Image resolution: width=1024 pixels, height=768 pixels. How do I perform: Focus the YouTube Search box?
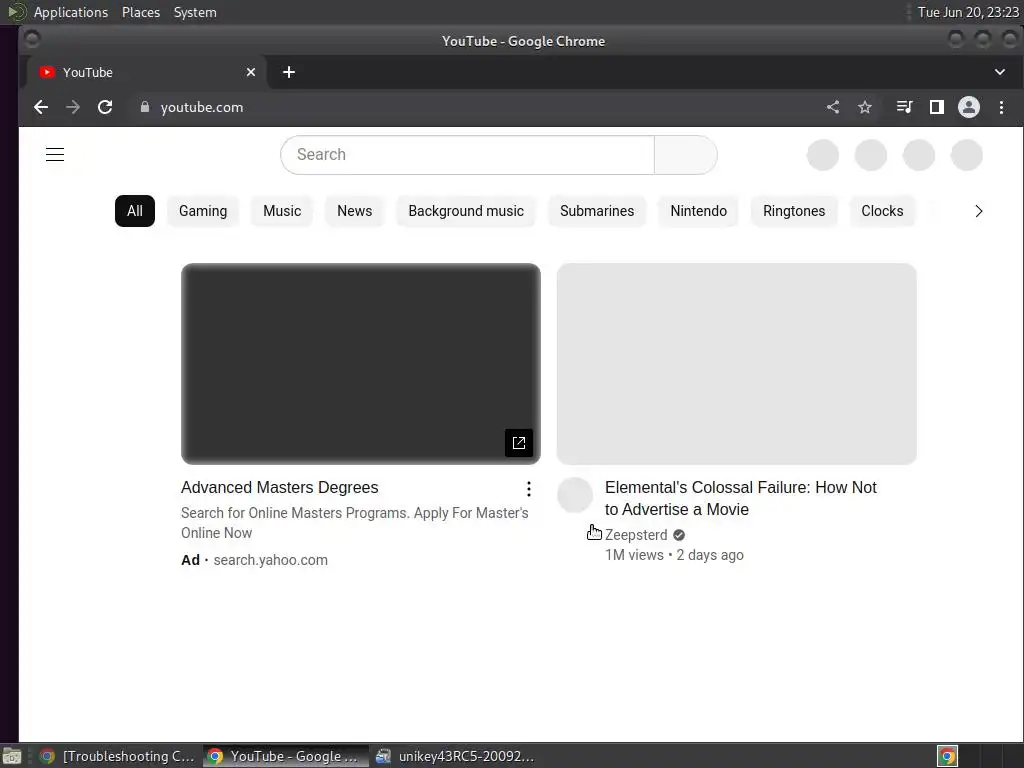pyautogui.click(x=468, y=155)
